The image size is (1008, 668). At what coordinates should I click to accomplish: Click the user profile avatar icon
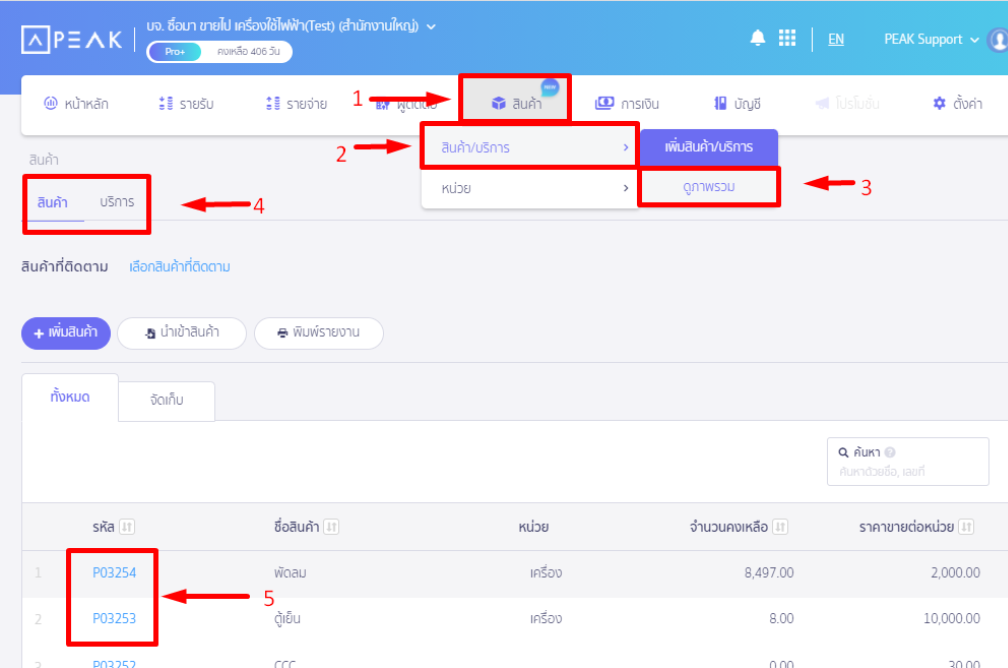coord(998,40)
